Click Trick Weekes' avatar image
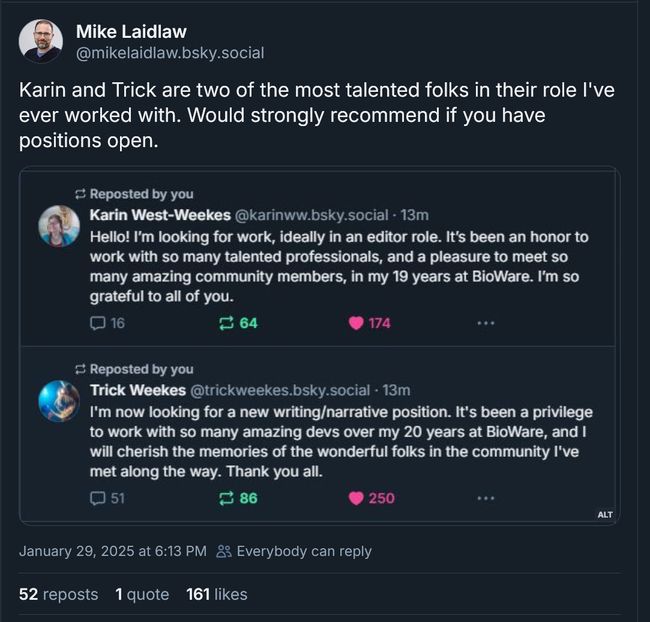The width and height of the screenshot is (650, 622). (x=59, y=401)
